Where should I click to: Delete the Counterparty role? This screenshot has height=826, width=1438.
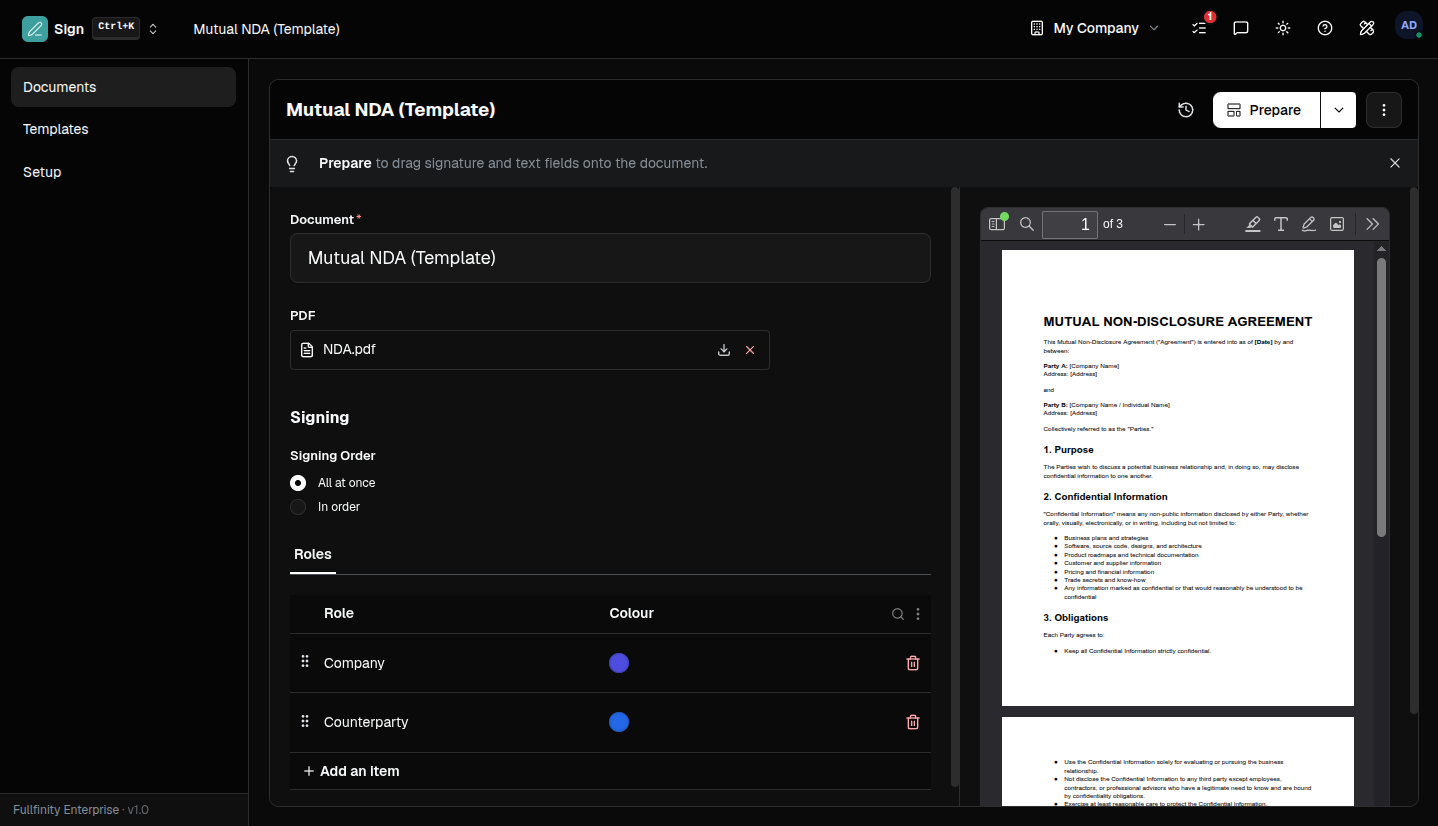click(913, 722)
